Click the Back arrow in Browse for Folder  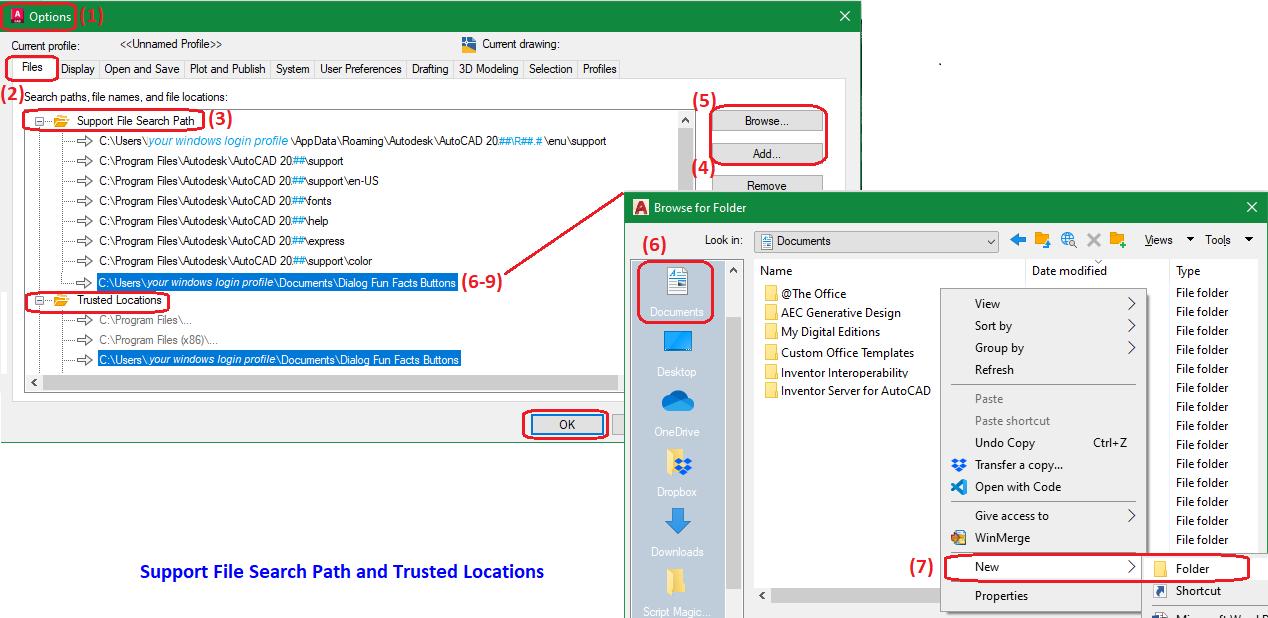coord(1018,240)
